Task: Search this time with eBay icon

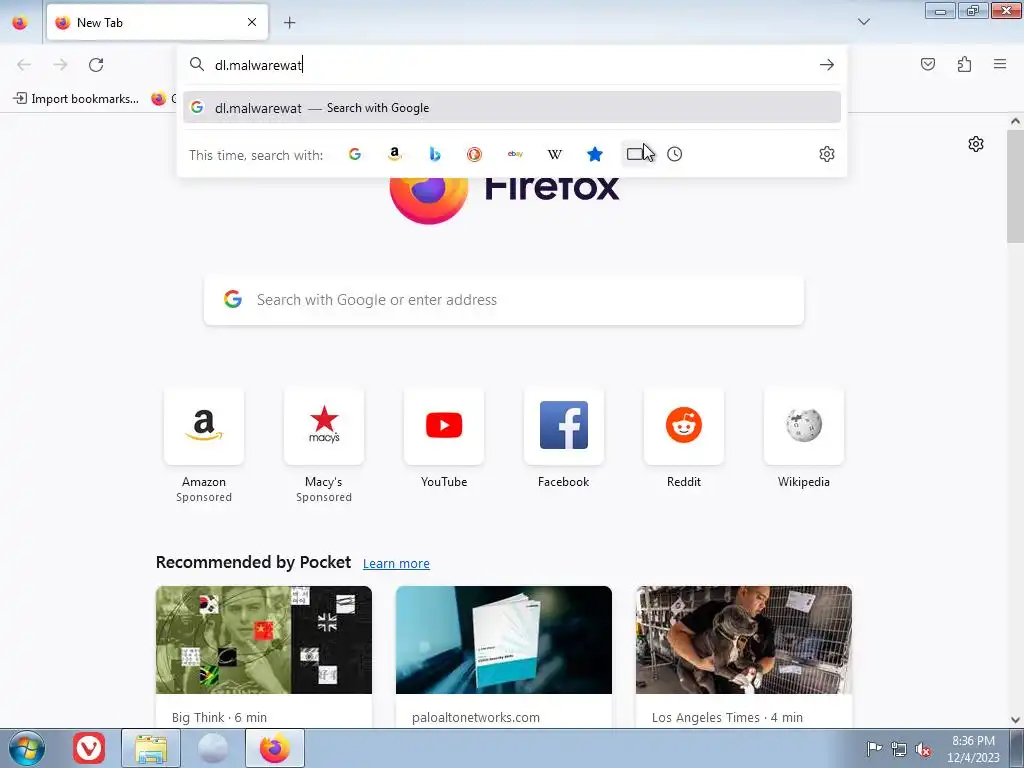Action: [515, 154]
